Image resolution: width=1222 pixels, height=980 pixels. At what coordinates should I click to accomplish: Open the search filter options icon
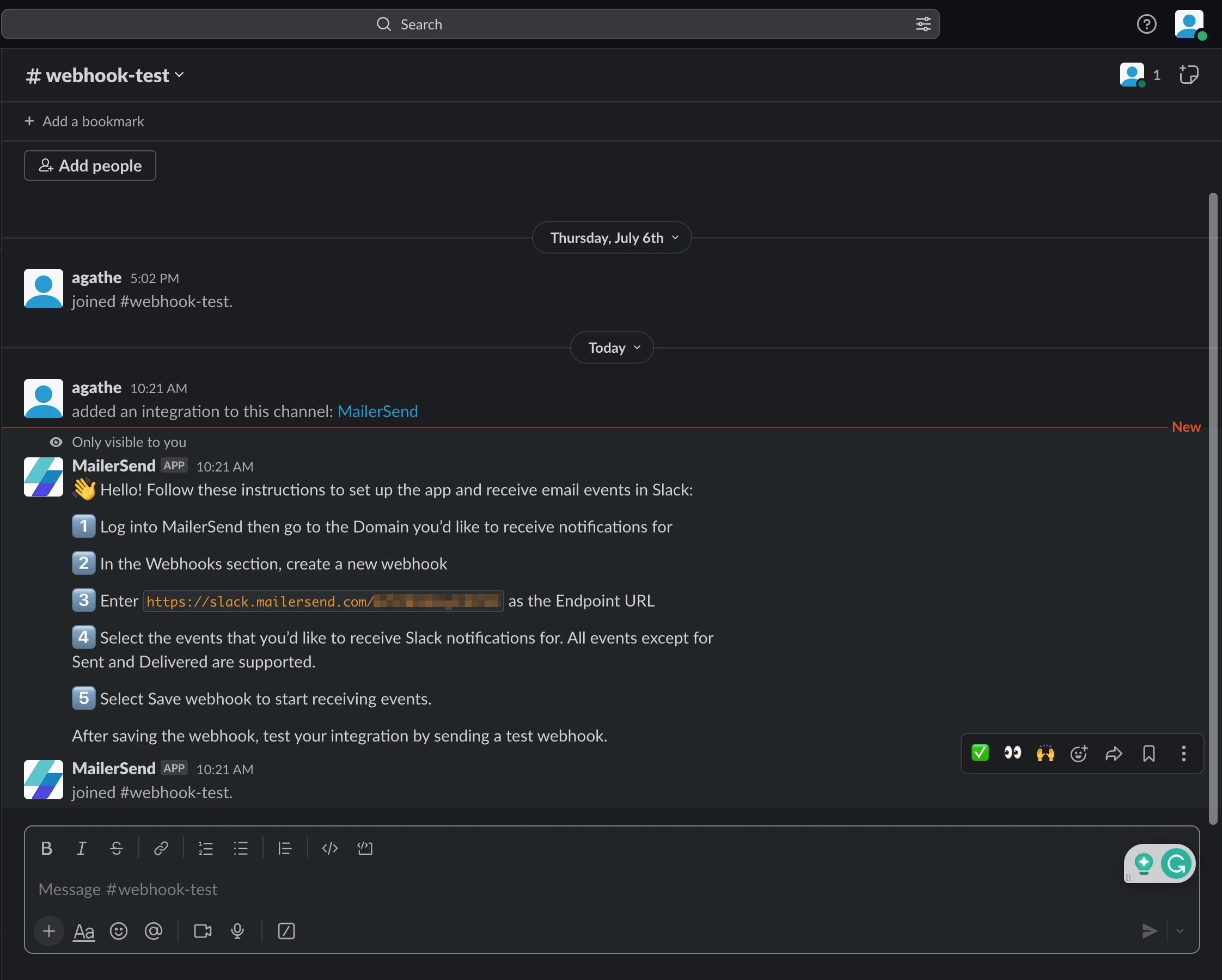coord(923,24)
